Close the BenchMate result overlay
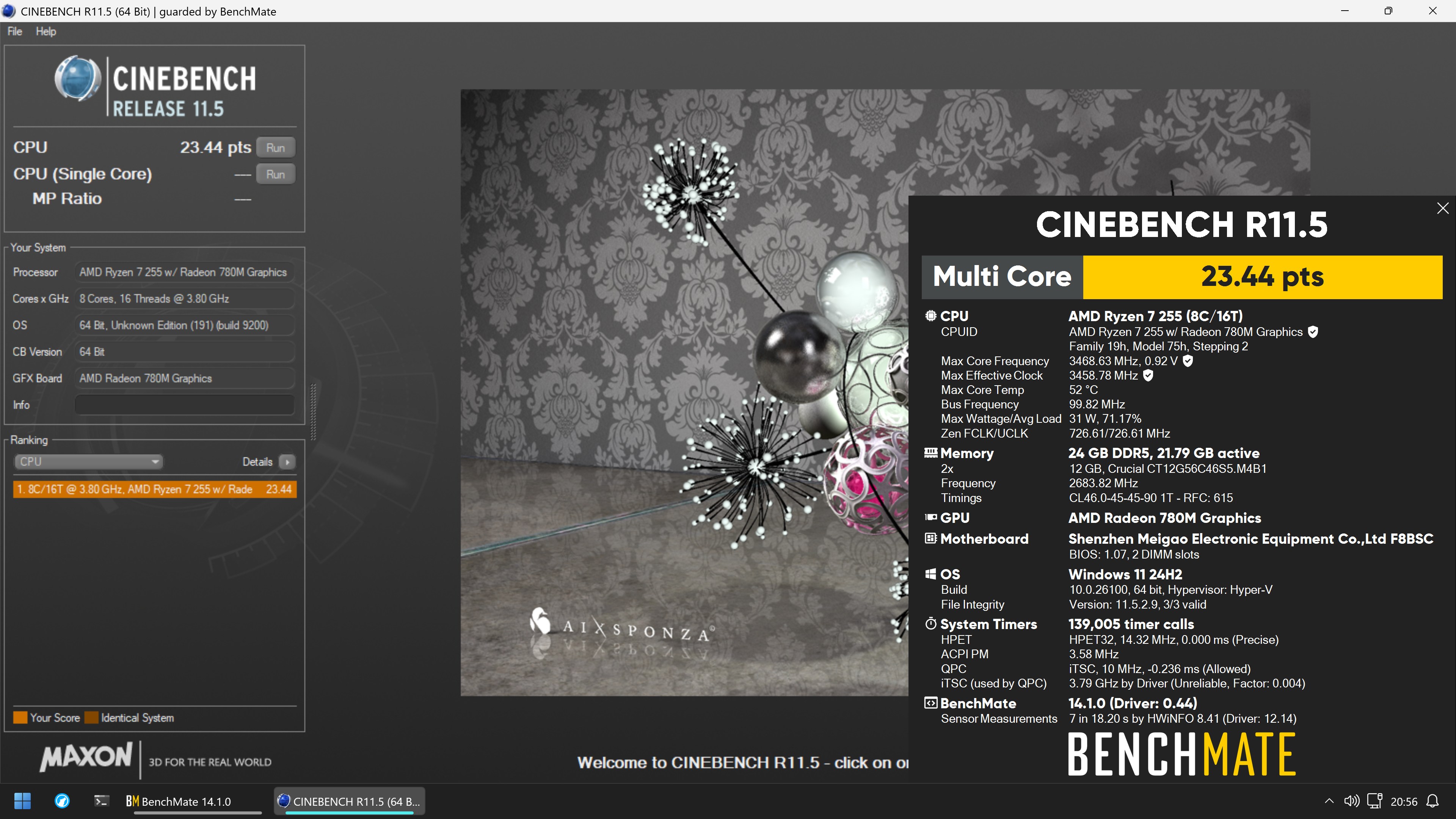 point(1442,208)
